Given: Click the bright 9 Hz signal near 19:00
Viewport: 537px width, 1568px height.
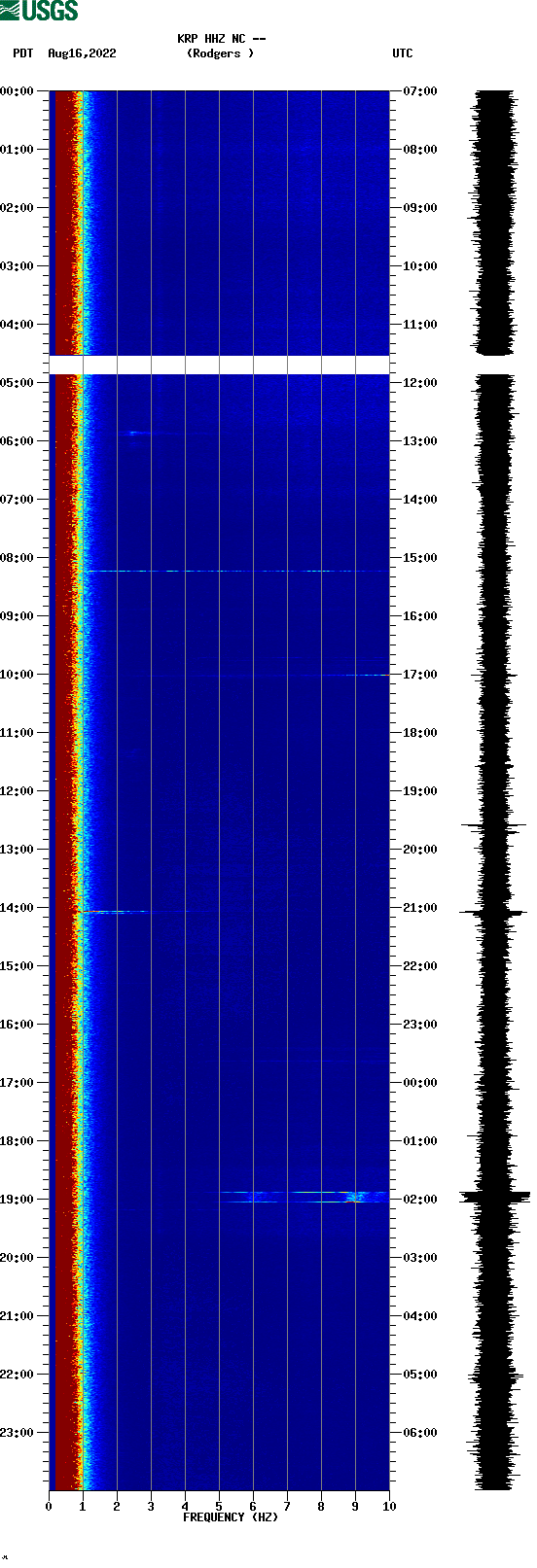Looking at the screenshot, I should pos(355,1198).
